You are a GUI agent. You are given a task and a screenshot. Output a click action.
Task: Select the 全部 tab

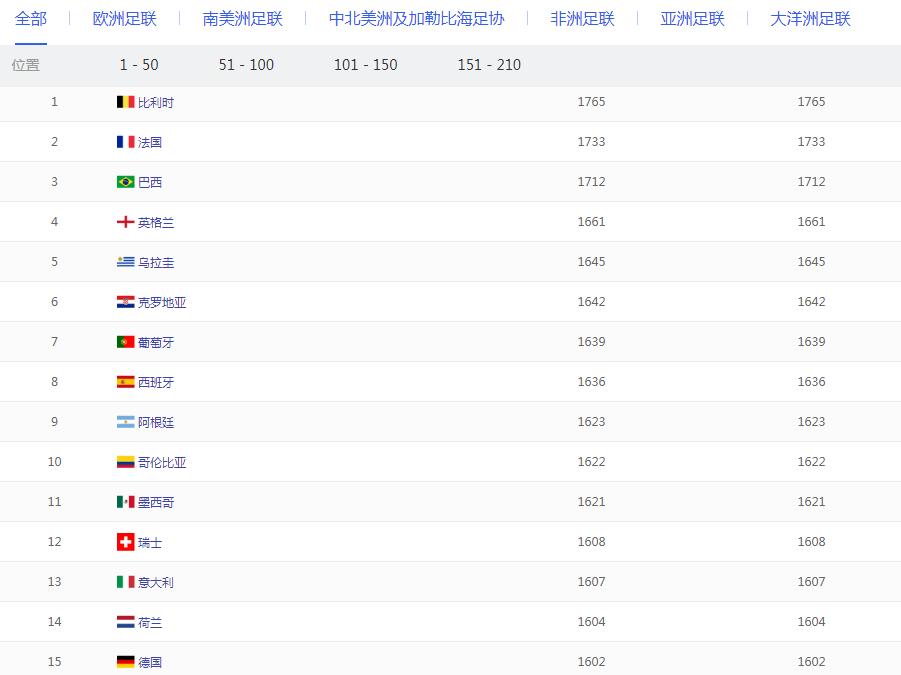click(30, 19)
